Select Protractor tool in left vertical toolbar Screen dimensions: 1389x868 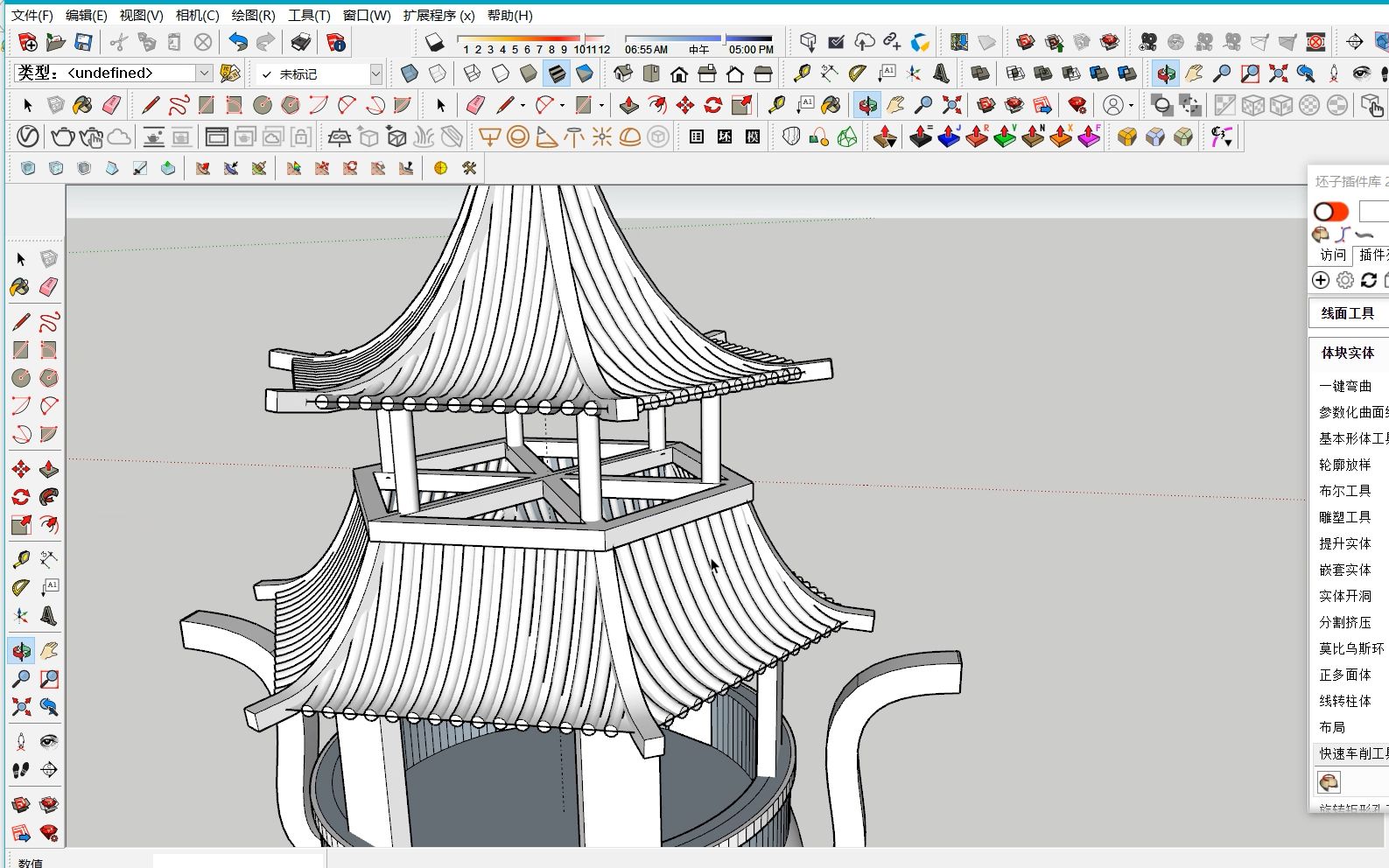tap(20, 588)
